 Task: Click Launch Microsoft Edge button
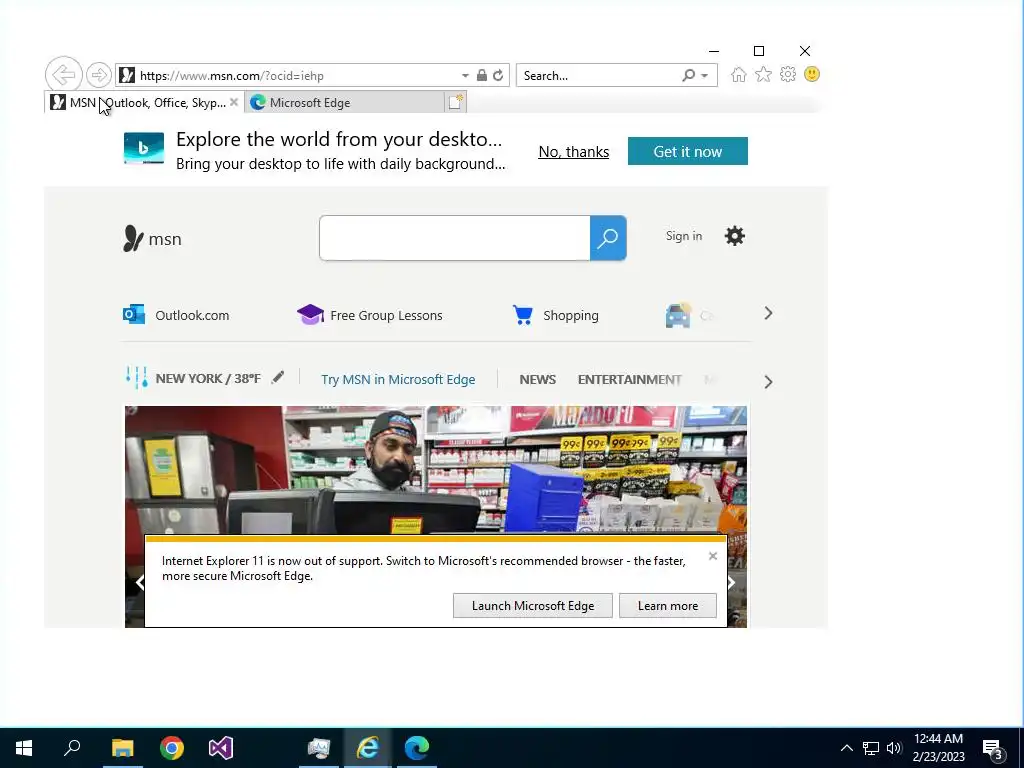coord(533,605)
